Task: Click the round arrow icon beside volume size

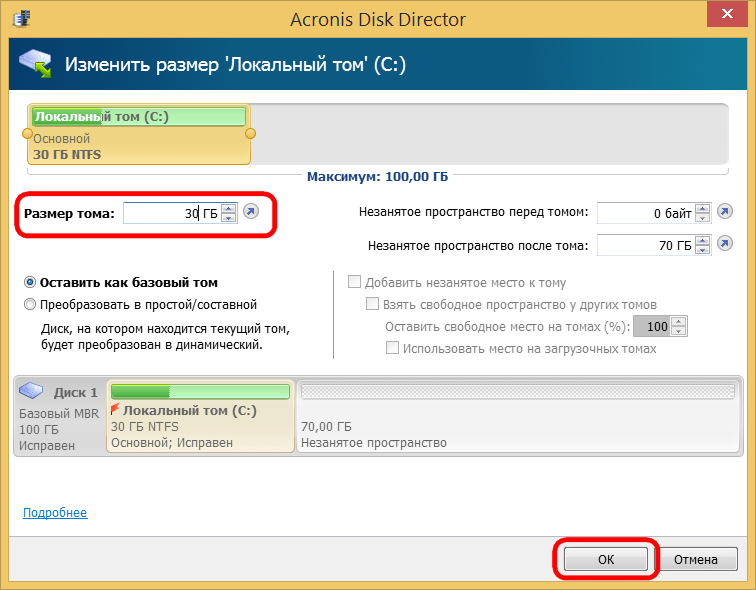Action: coord(250,212)
